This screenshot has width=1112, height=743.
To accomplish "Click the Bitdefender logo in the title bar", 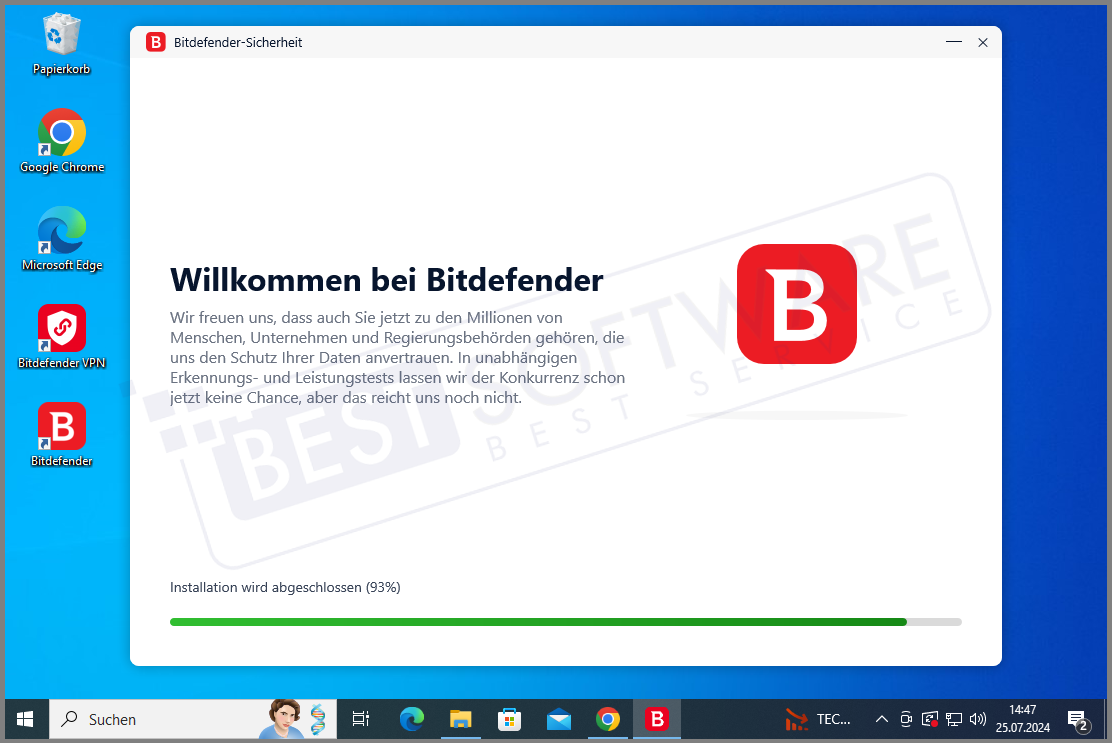I will pyautogui.click(x=156, y=42).
